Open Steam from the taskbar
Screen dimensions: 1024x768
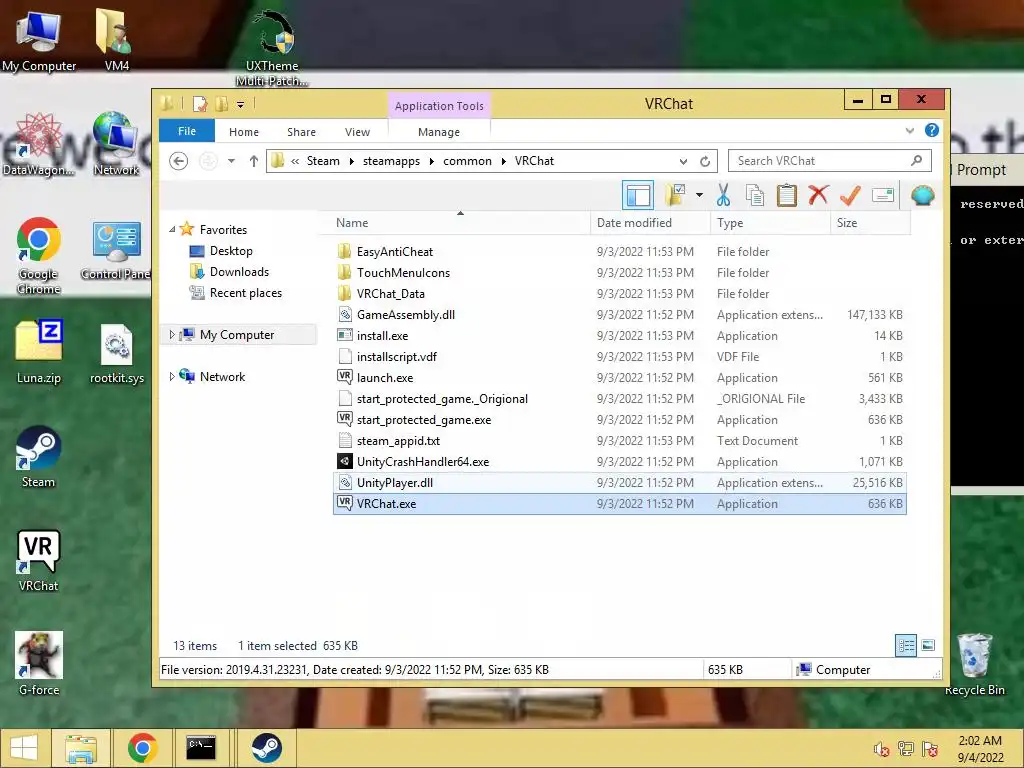(266, 748)
